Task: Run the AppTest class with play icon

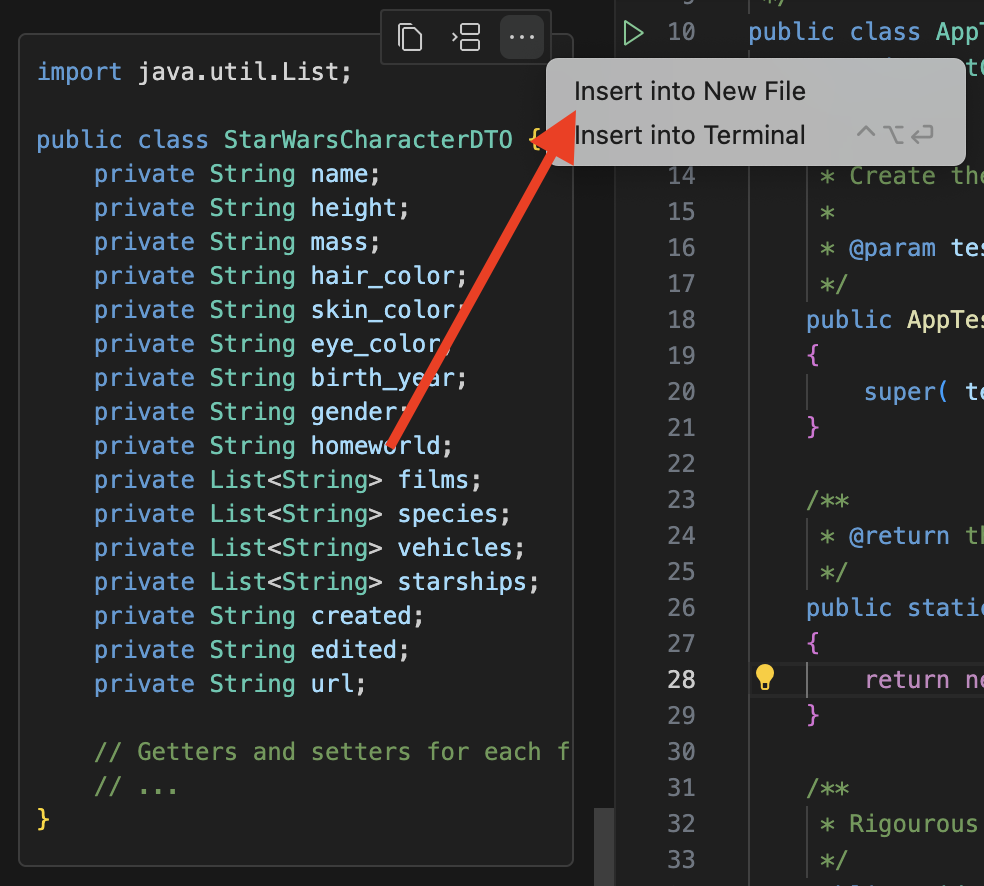Action: [x=633, y=33]
